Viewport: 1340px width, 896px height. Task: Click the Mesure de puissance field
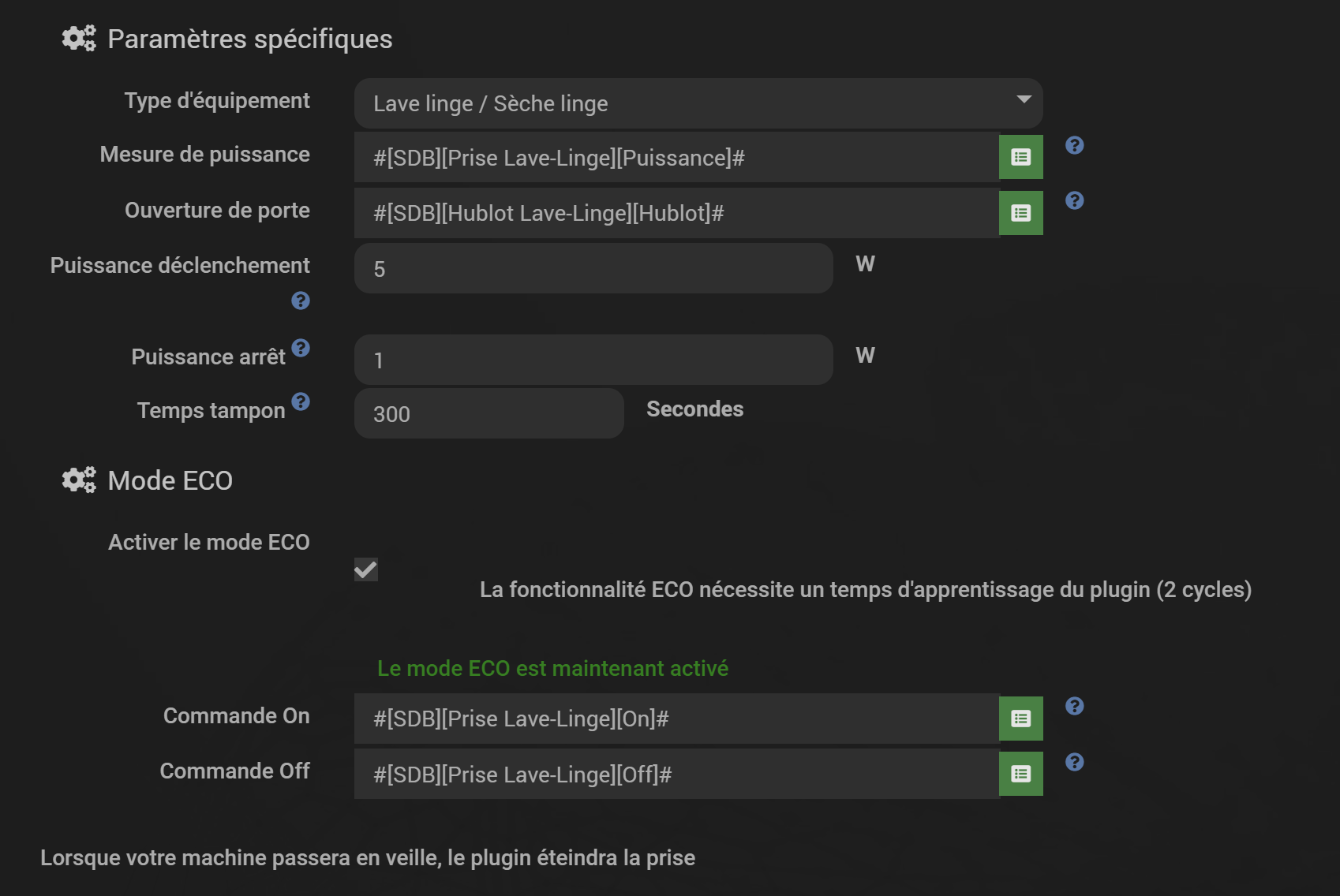click(676, 158)
